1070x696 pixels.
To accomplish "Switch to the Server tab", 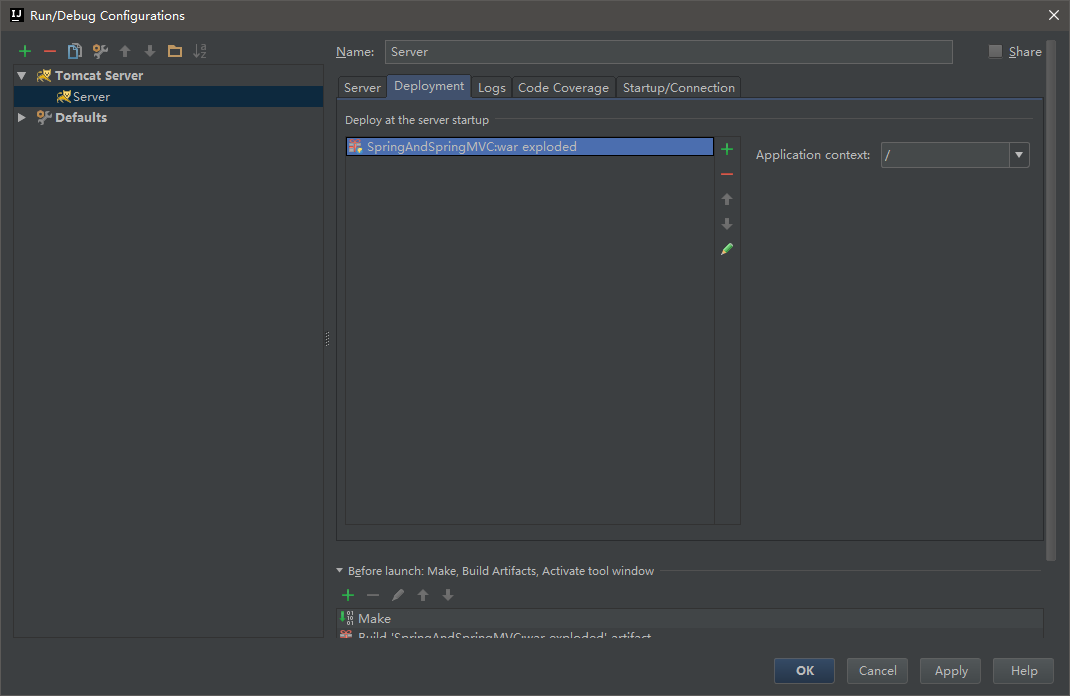I will 362,87.
